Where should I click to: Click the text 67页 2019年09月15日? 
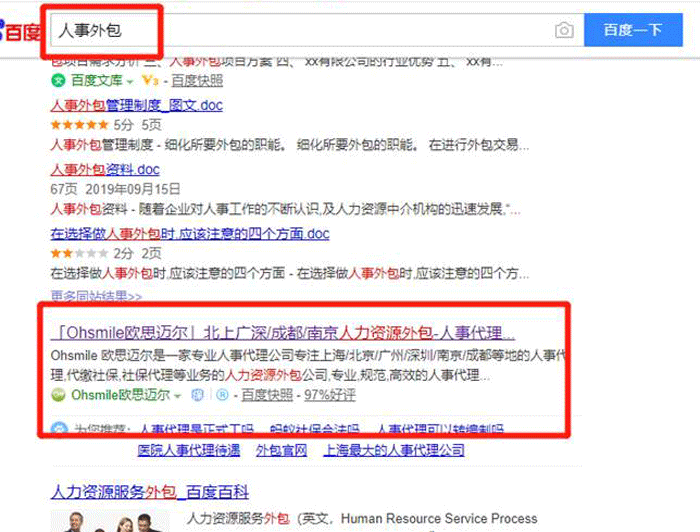115,189
